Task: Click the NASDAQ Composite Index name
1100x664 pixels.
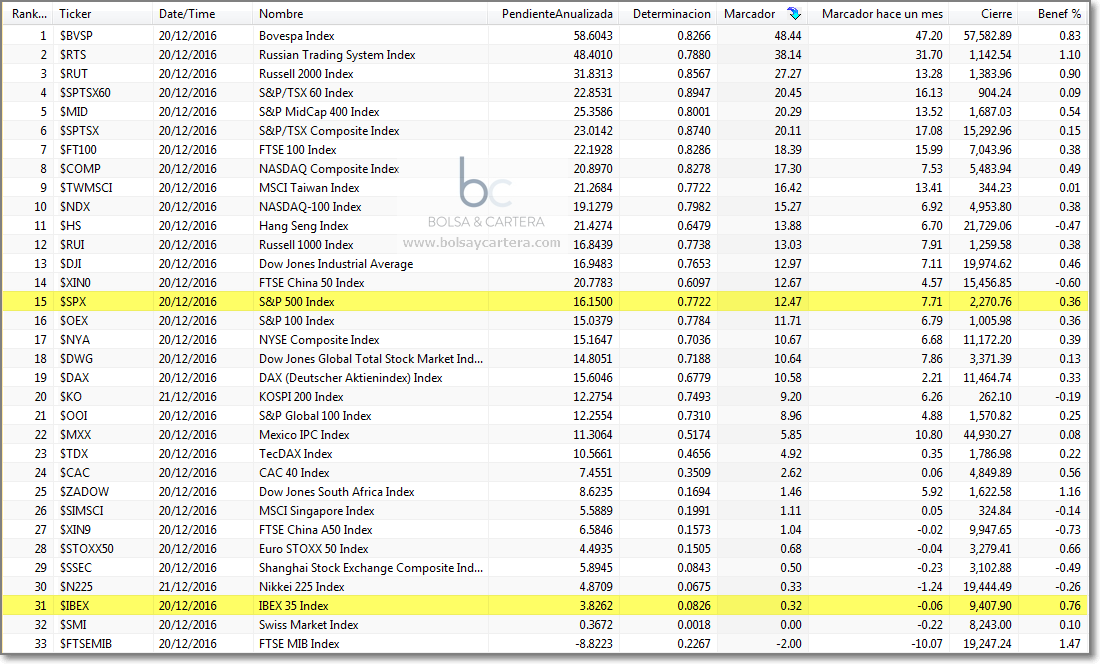Action: pos(329,168)
